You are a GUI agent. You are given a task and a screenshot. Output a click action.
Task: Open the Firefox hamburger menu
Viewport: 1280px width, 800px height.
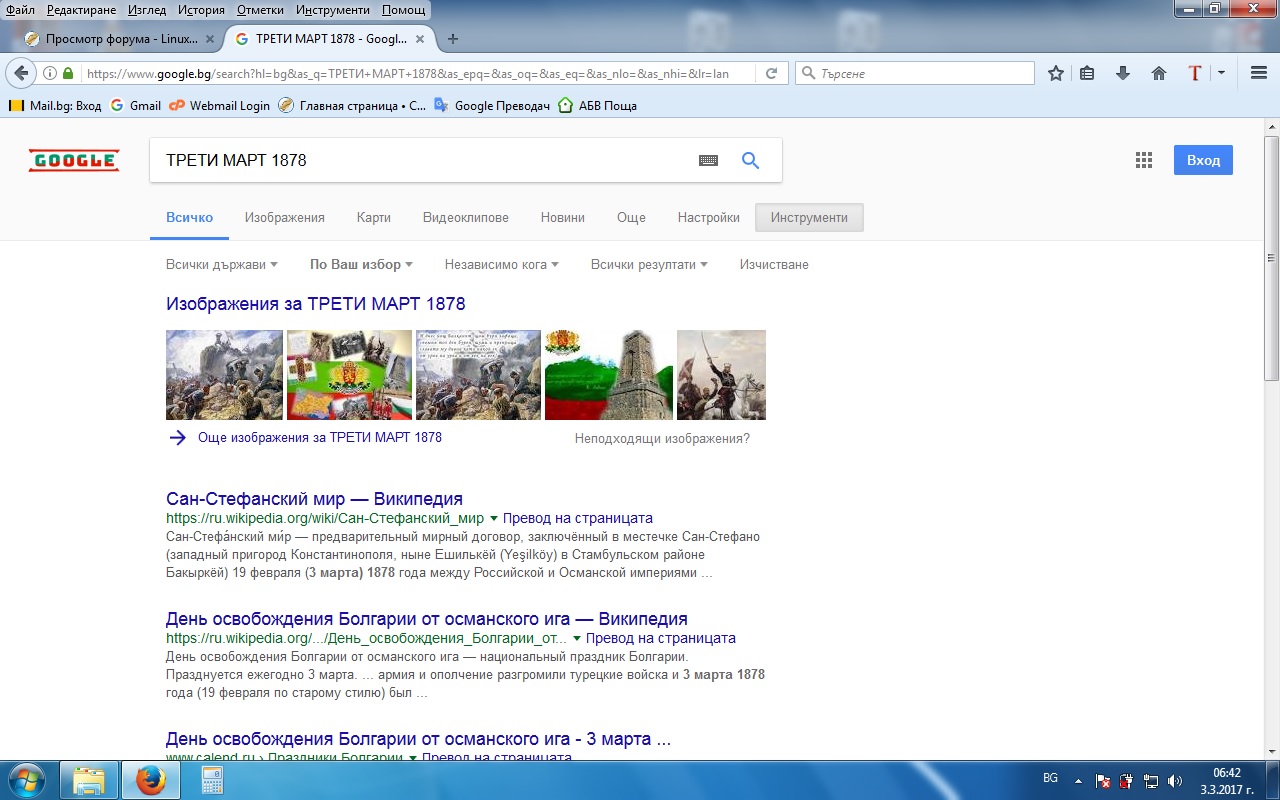(x=1259, y=73)
